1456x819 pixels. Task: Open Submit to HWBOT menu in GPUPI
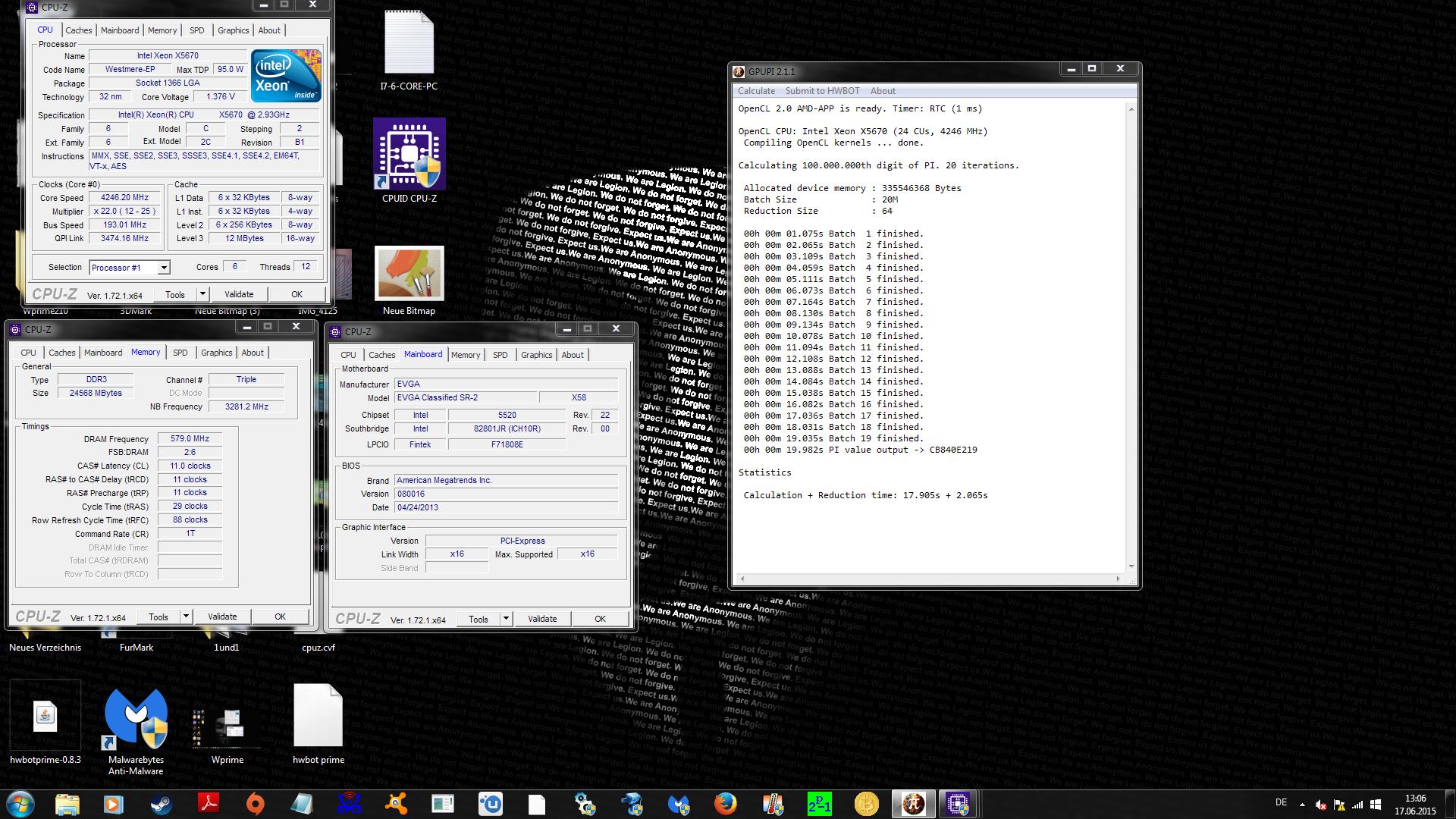tap(822, 91)
